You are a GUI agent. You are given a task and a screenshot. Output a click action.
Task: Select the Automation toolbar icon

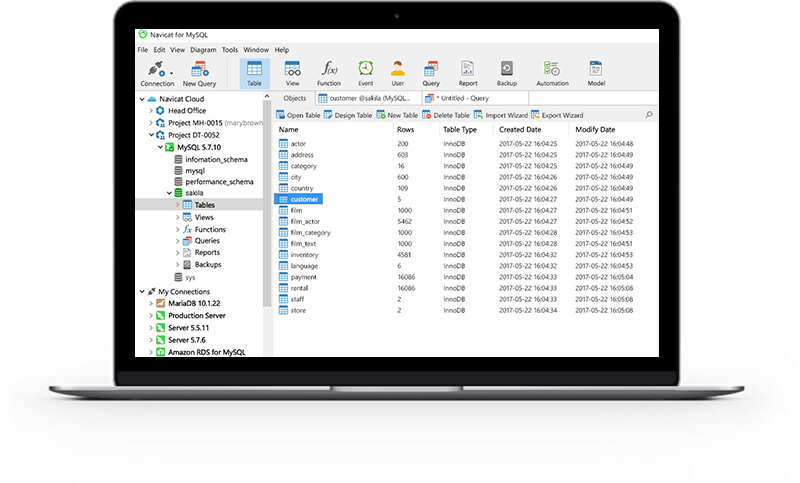click(552, 68)
